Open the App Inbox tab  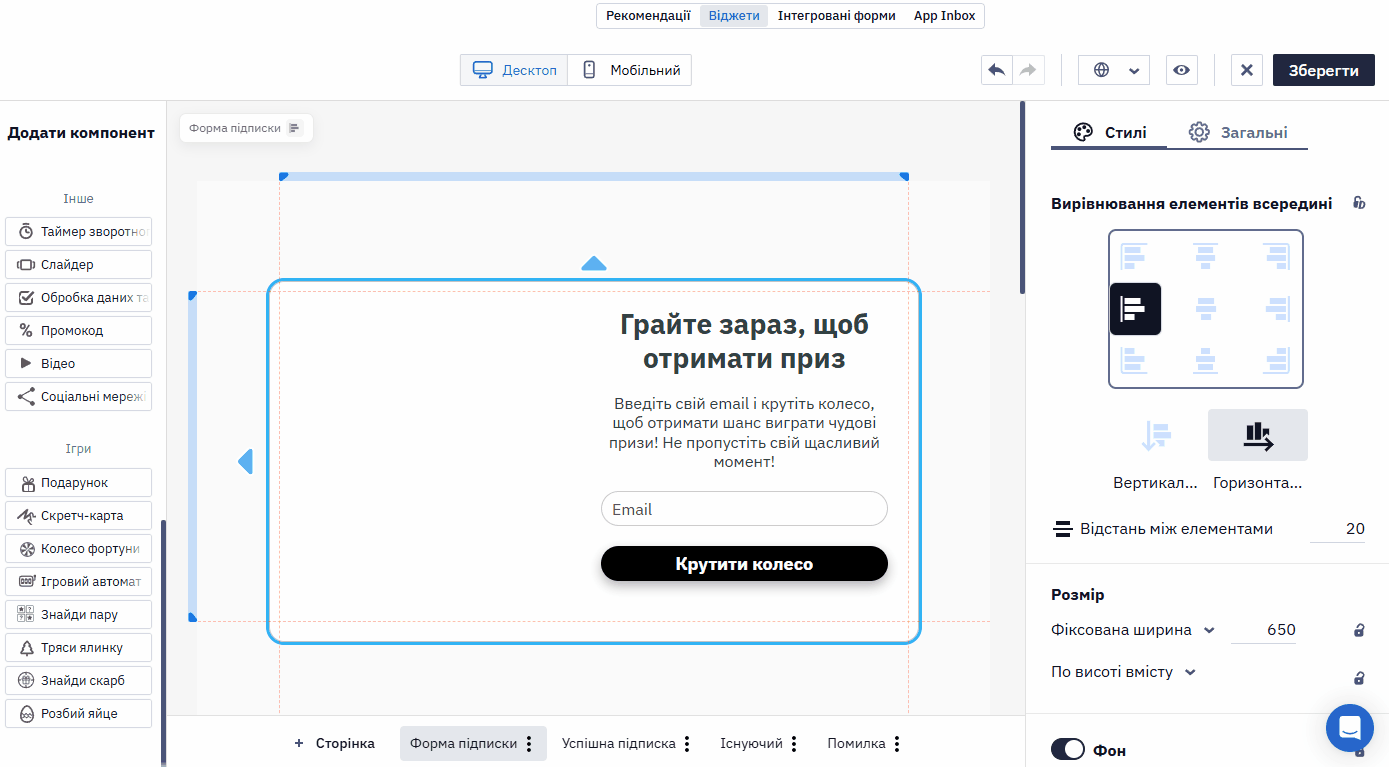(944, 16)
